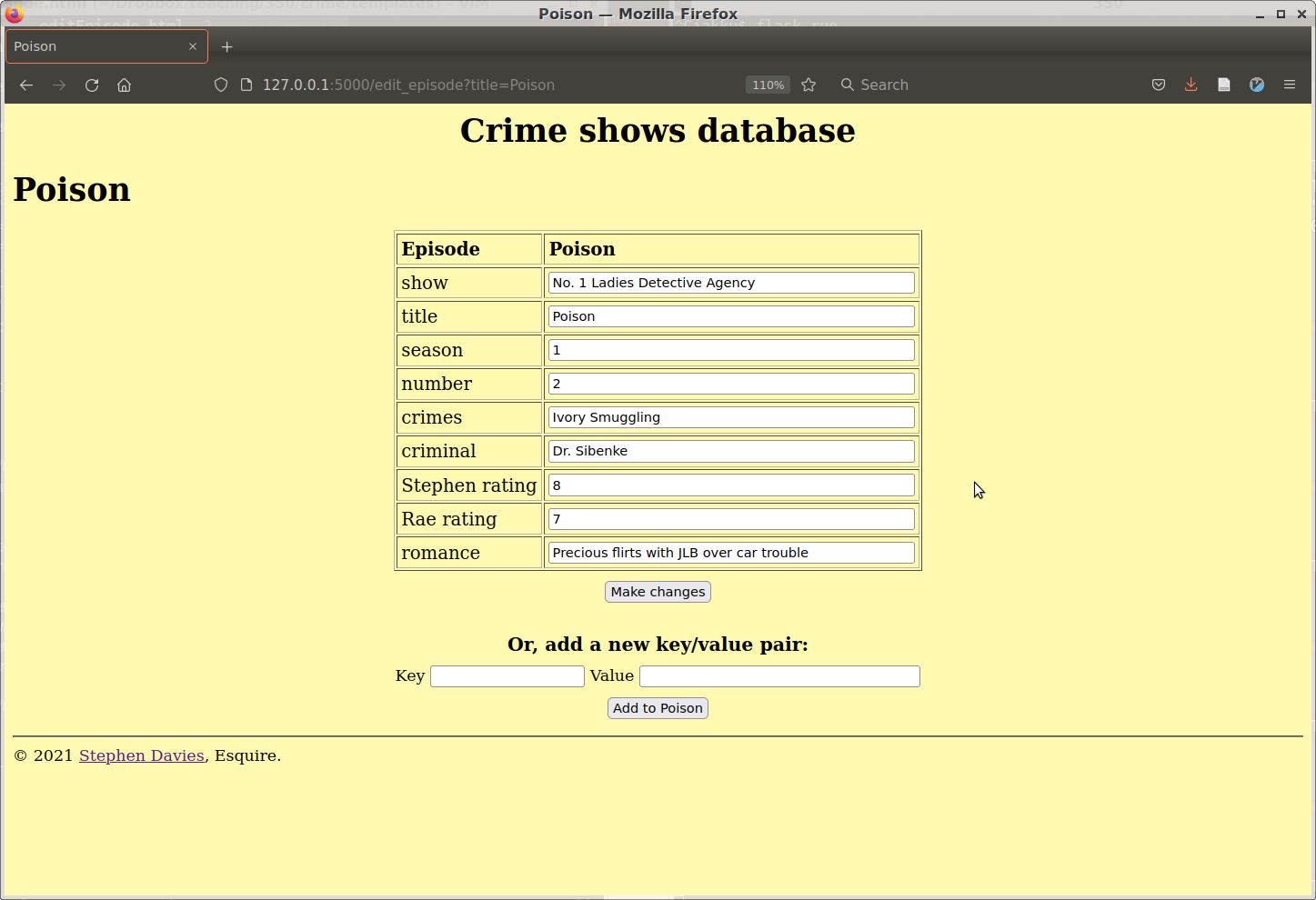Reset zoom via the 110% badge
The height and width of the screenshot is (900, 1316).
pos(768,85)
